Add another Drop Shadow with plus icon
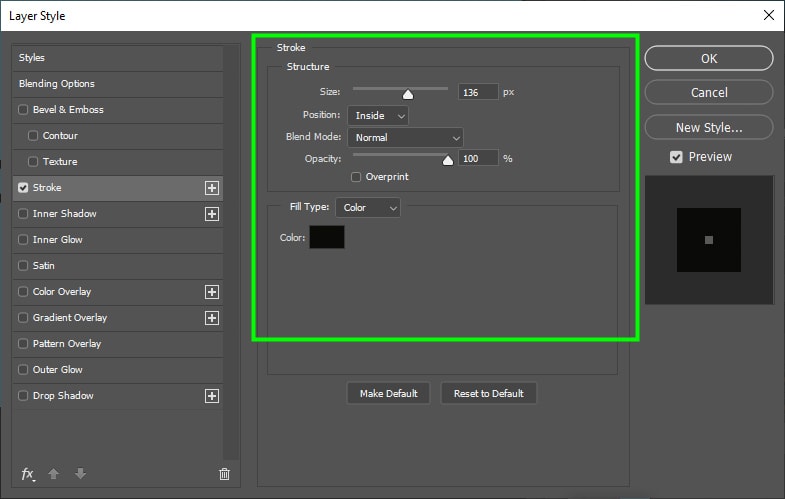This screenshot has width=785, height=499. coord(212,396)
